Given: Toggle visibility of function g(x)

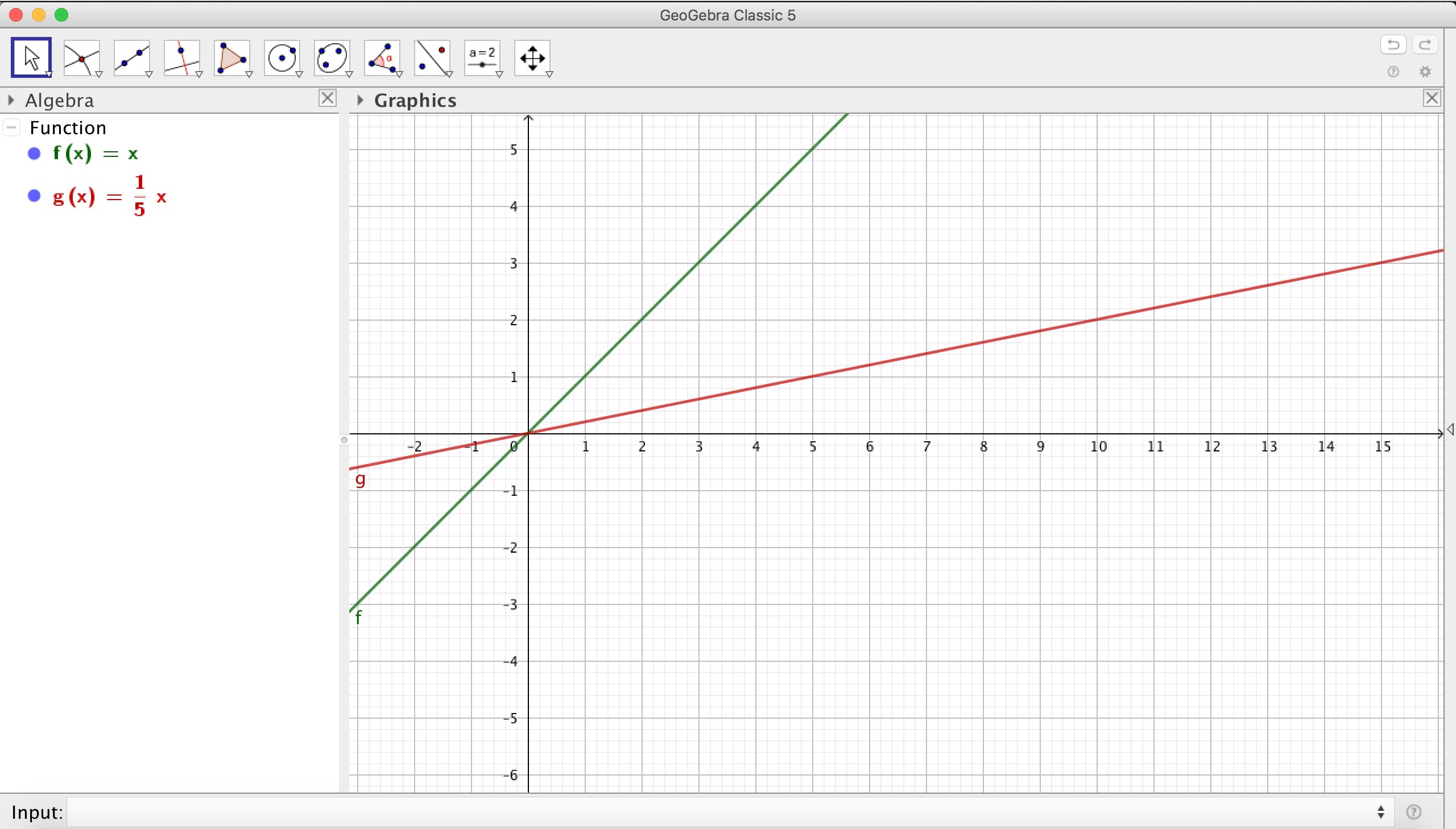Looking at the screenshot, I should [x=34, y=196].
